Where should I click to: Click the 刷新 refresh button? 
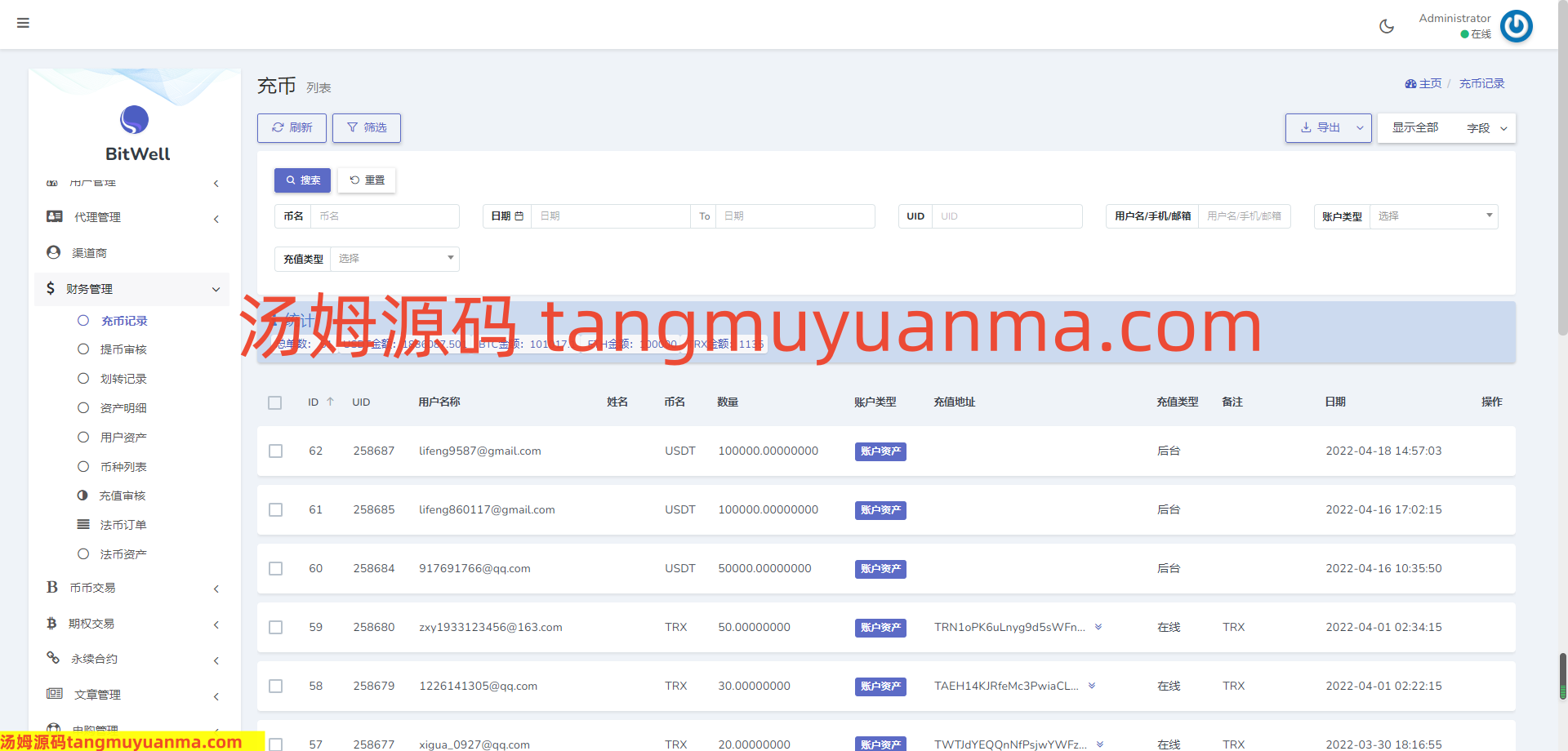pyautogui.click(x=292, y=128)
